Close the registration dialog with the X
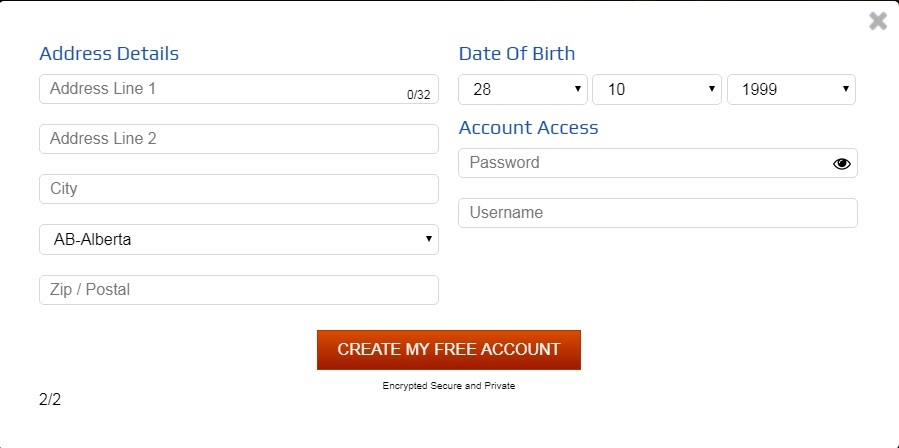The image size is (899, 448). [x=878, y=21]
